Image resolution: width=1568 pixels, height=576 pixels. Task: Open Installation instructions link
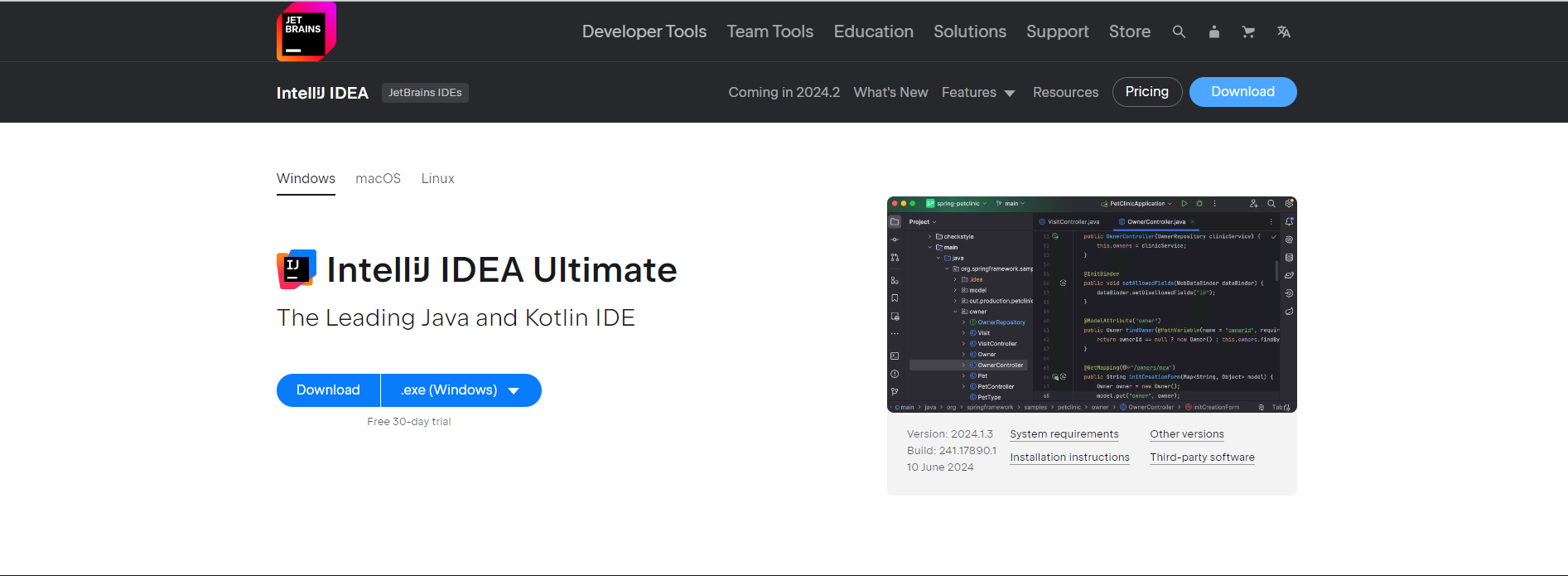[1069, 457]
